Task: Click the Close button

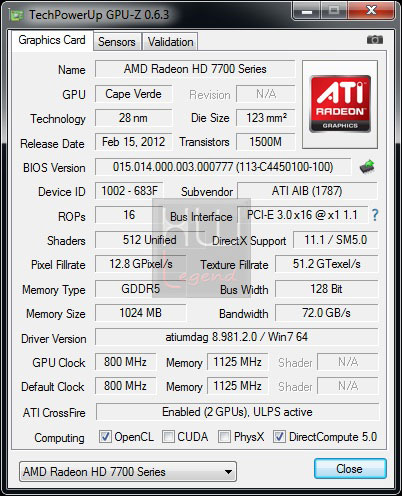Action: [x=350, y=469]
